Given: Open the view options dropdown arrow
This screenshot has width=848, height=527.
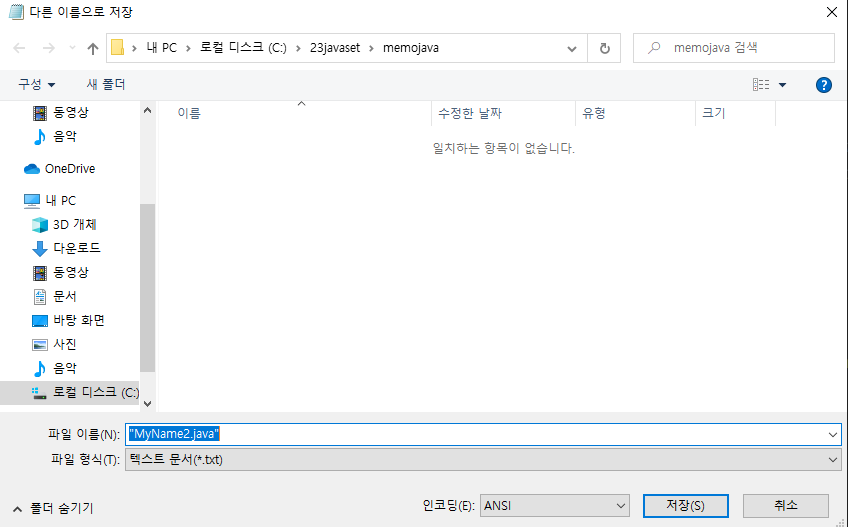Looking at the screenshot, I should [782, 85].
